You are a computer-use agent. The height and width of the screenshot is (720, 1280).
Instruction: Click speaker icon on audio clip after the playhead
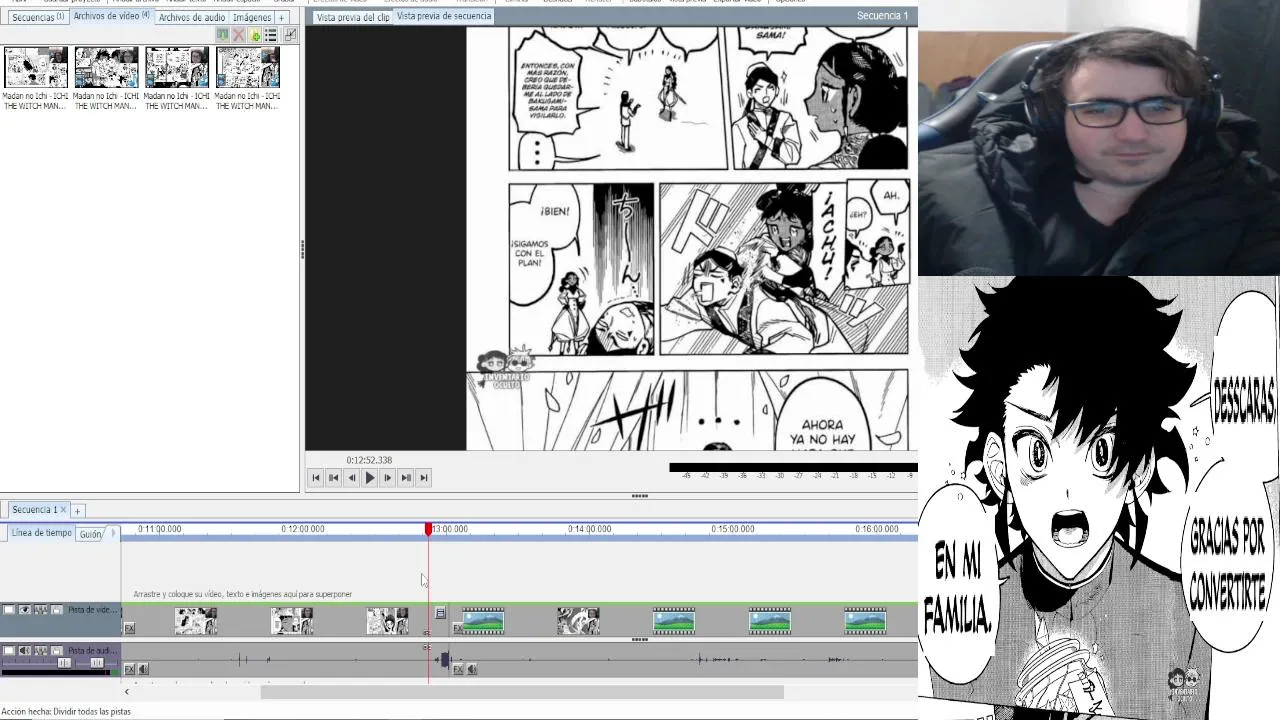[x=472, y=669]
